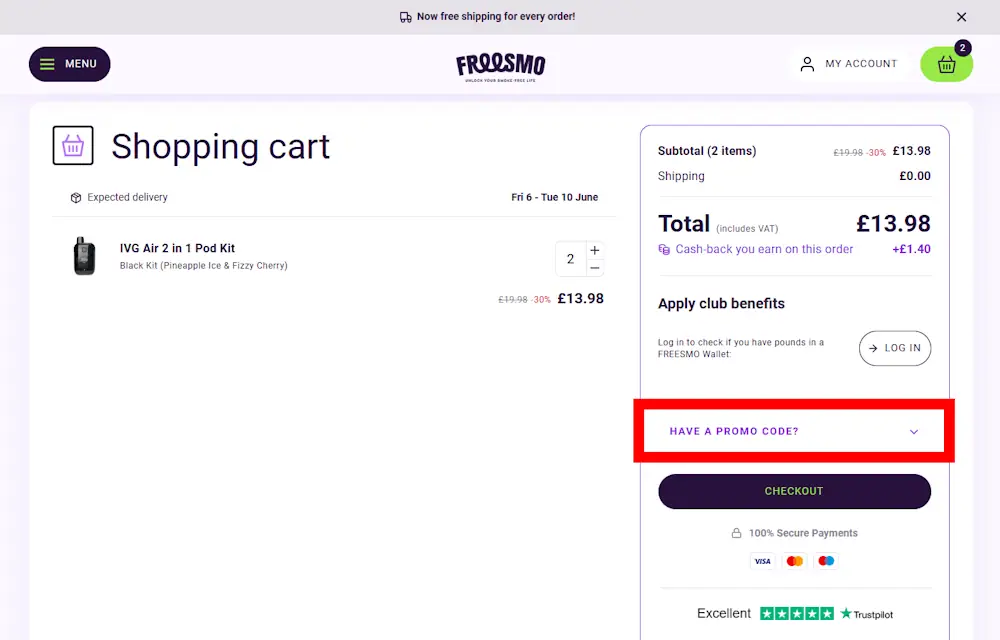Open the hamburger MENU panel
The width and height of the screenshot is (1000, 640).
[x=69, y=63]
